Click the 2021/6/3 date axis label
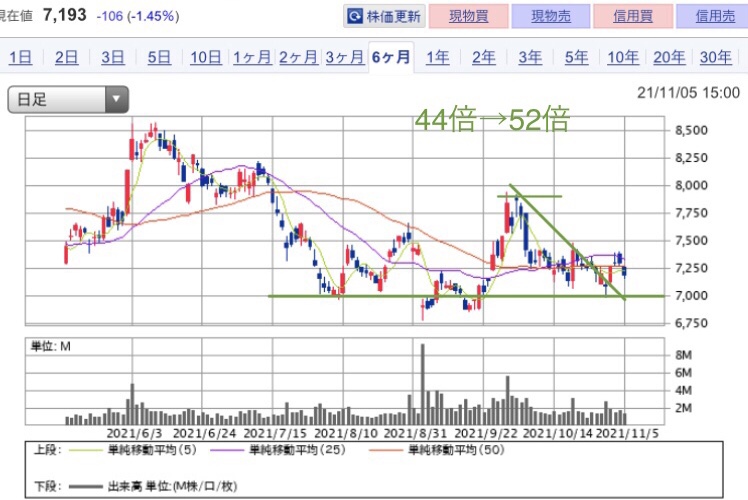Screen dimensions: 748x500 tap(135, 434)
